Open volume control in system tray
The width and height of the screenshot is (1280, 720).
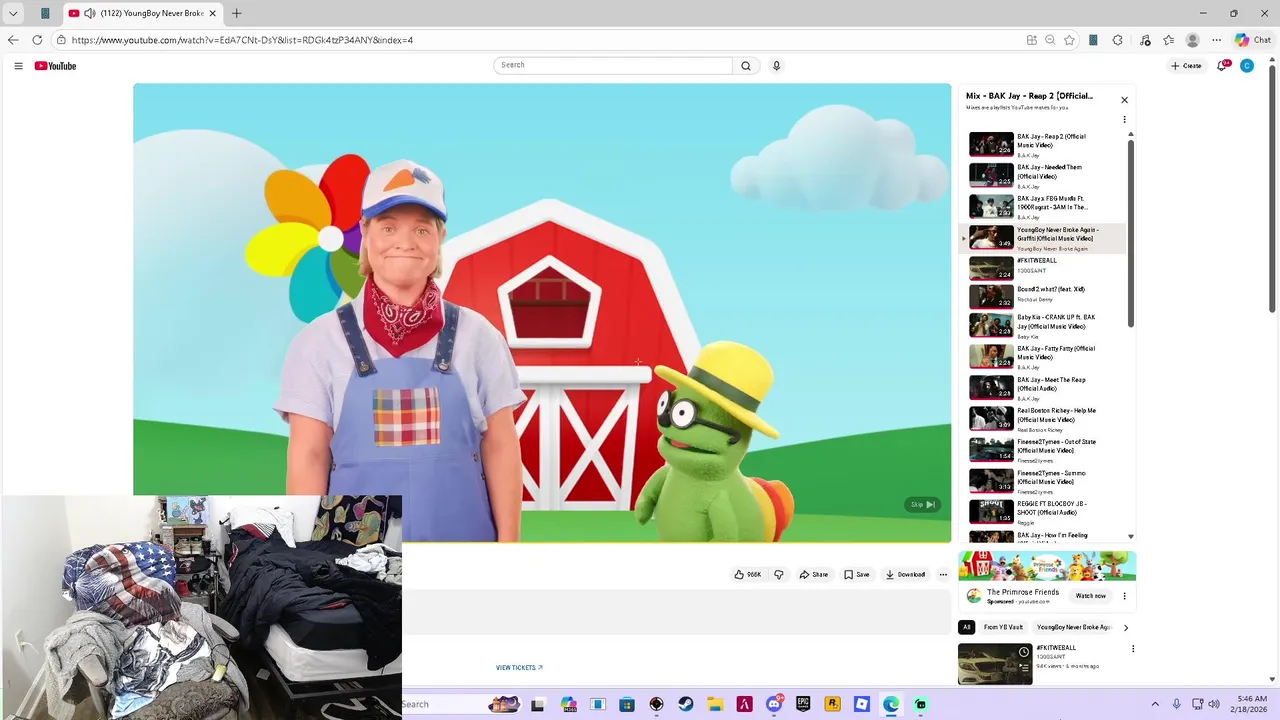[x=1213, y=704]
